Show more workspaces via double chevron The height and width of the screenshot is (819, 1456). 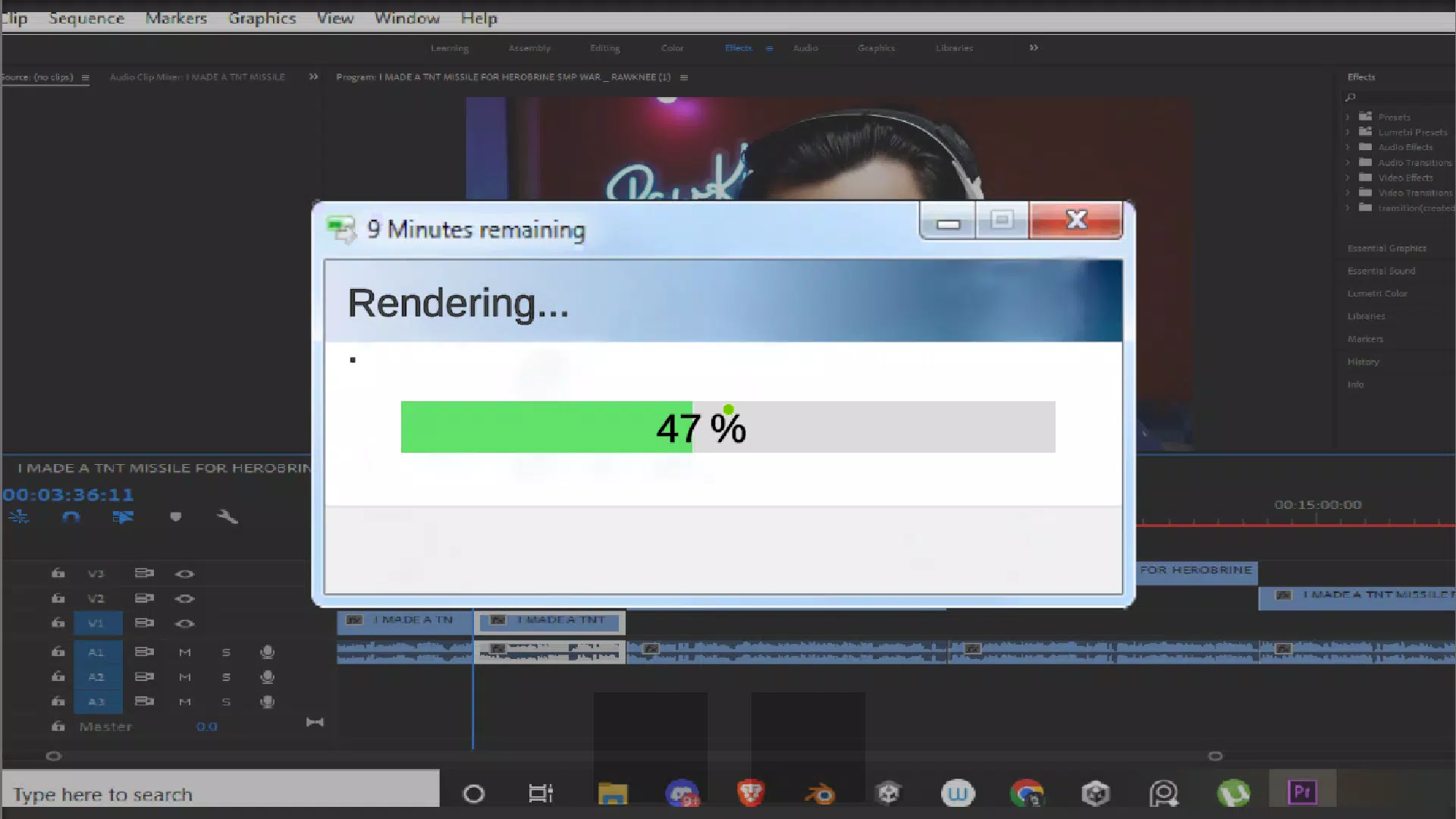click(1034, 48)
